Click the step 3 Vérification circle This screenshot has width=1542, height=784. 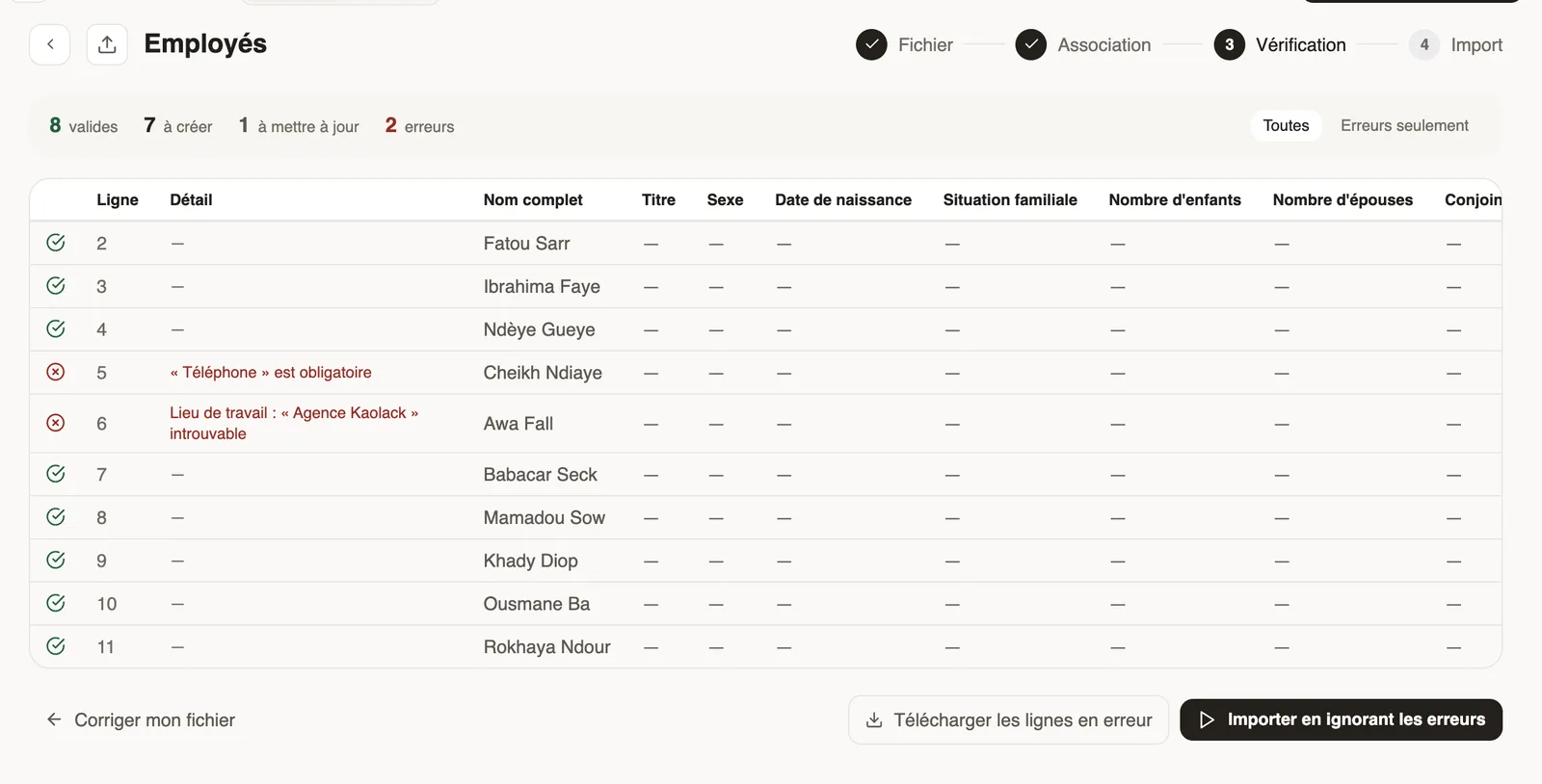1229,44
